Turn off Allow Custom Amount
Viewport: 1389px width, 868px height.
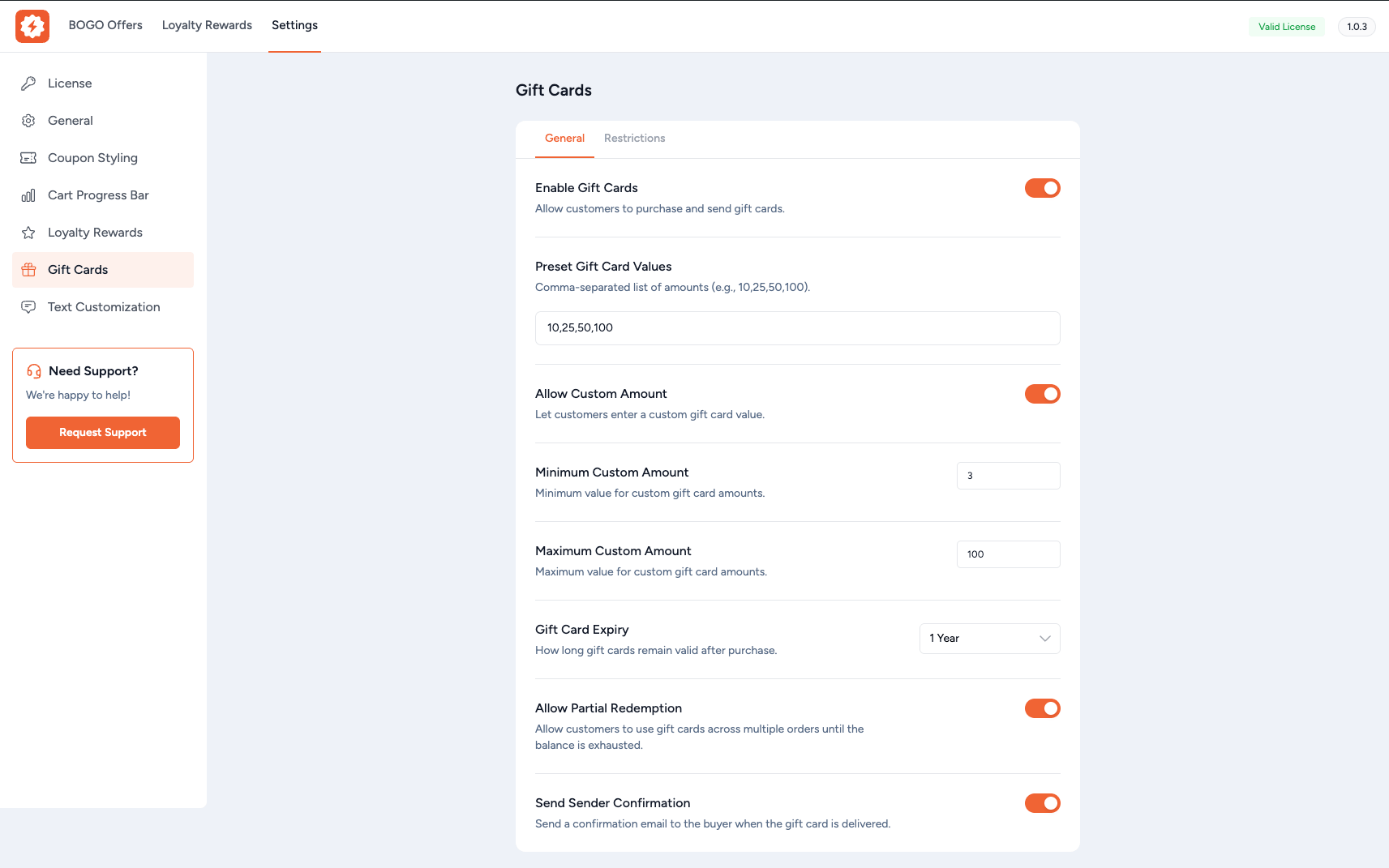[x=1043, y=394]
